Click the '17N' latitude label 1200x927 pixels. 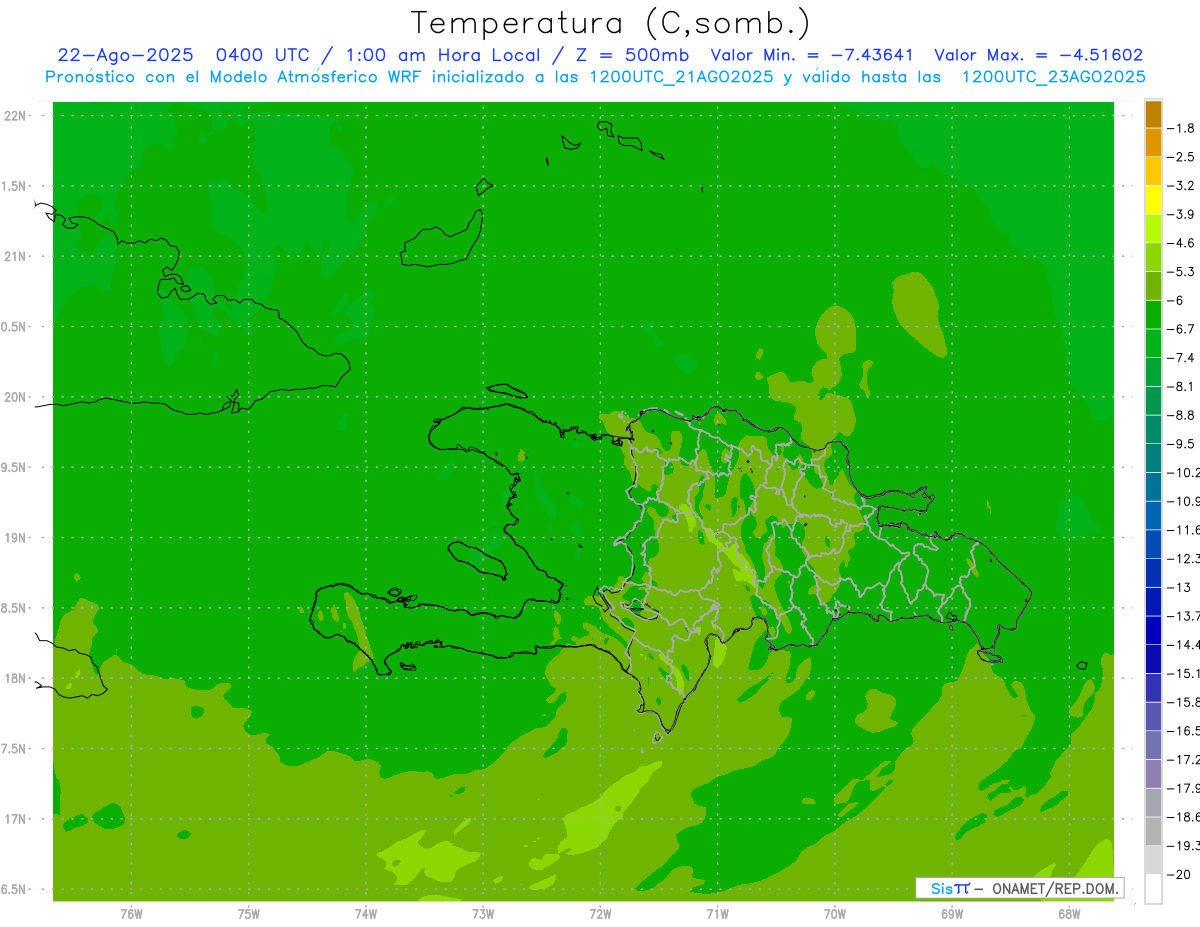coord(17,819)
